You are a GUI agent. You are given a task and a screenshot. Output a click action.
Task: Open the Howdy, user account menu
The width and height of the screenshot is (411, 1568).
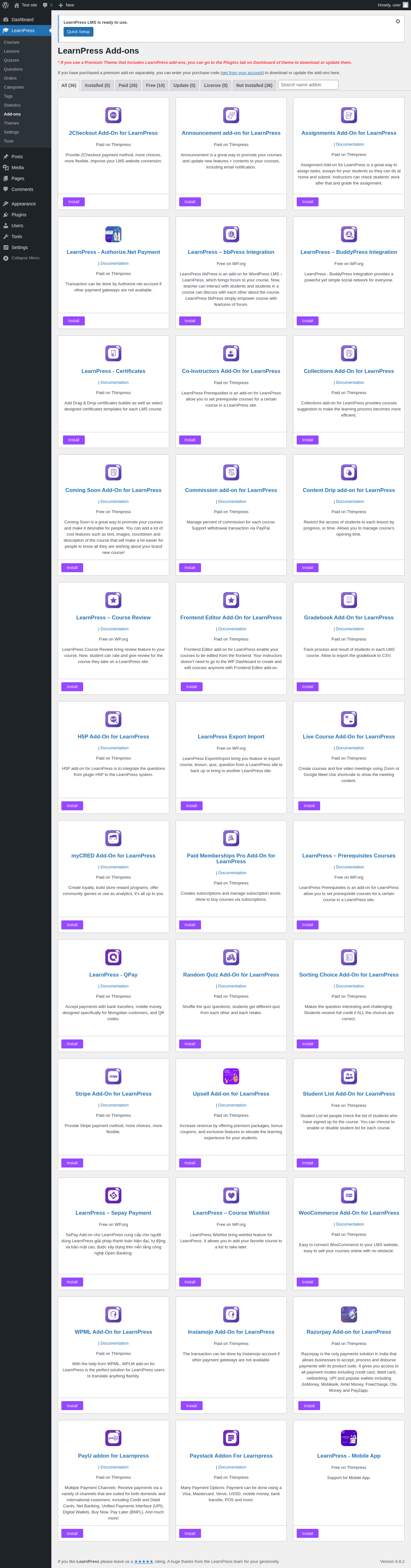click(393, 5)
